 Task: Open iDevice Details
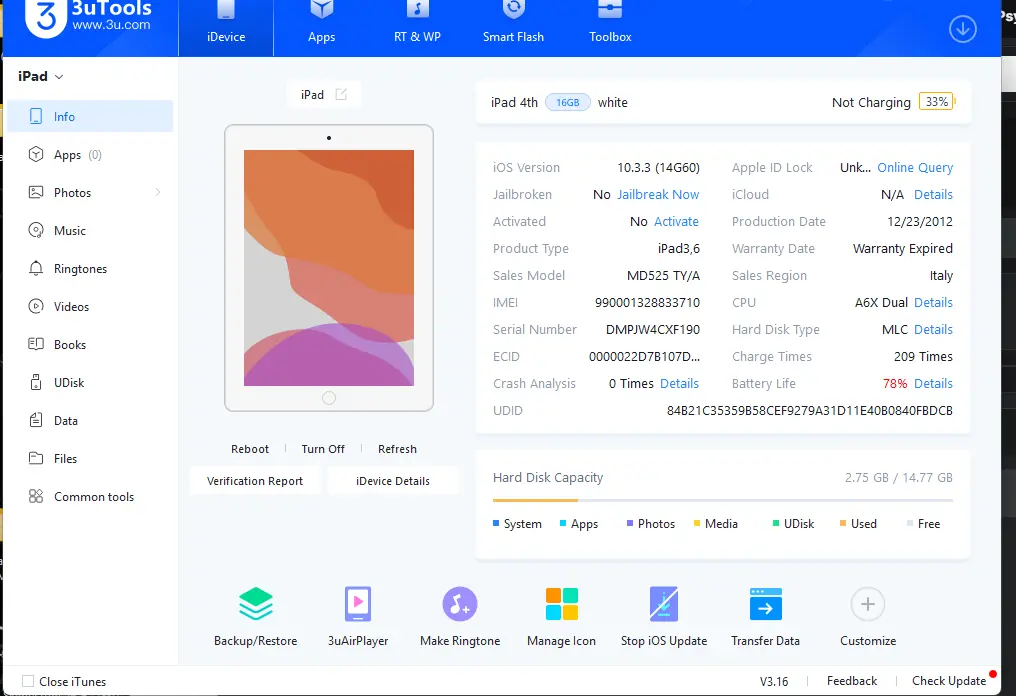[393, 481]
